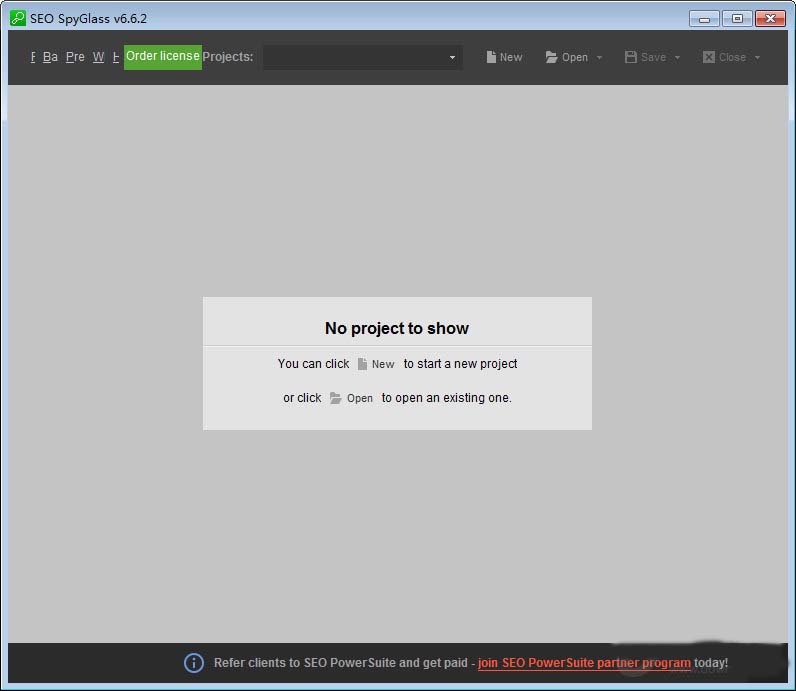Close the SEO SpyGlass window
This screenshot has height=691, width=796.
(x=770, y=19)
